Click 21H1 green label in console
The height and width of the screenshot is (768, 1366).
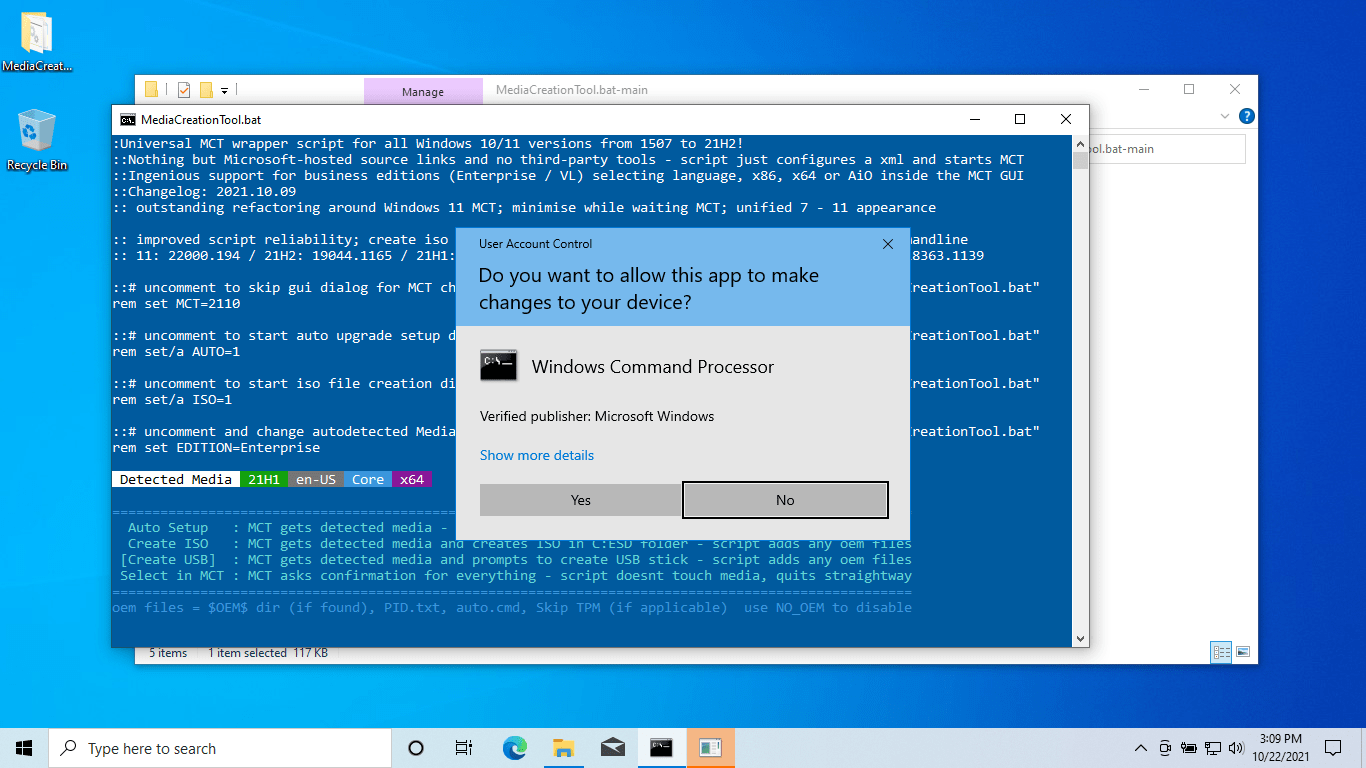(264, 480)
